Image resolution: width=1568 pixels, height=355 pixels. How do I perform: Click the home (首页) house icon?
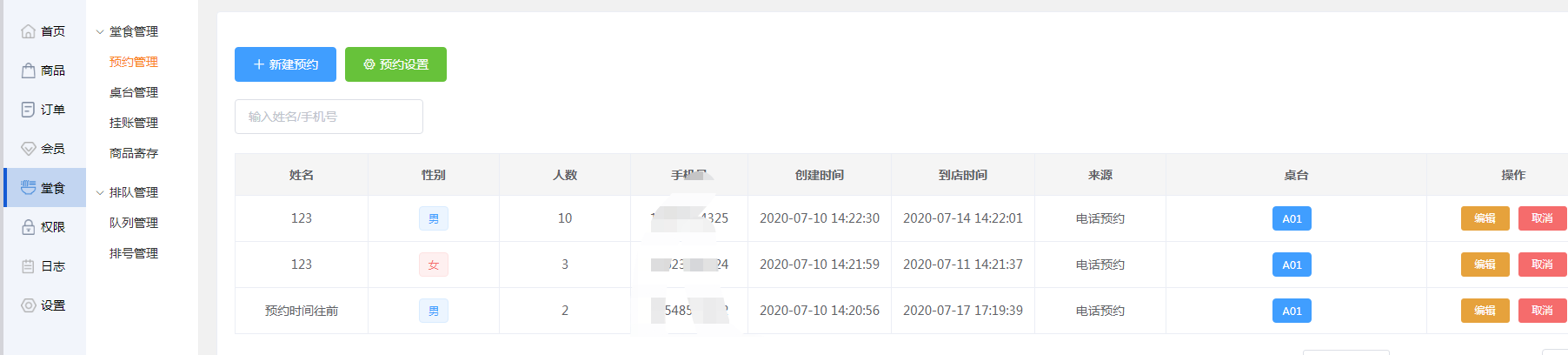pyautogui.click(x=29, y=31)
